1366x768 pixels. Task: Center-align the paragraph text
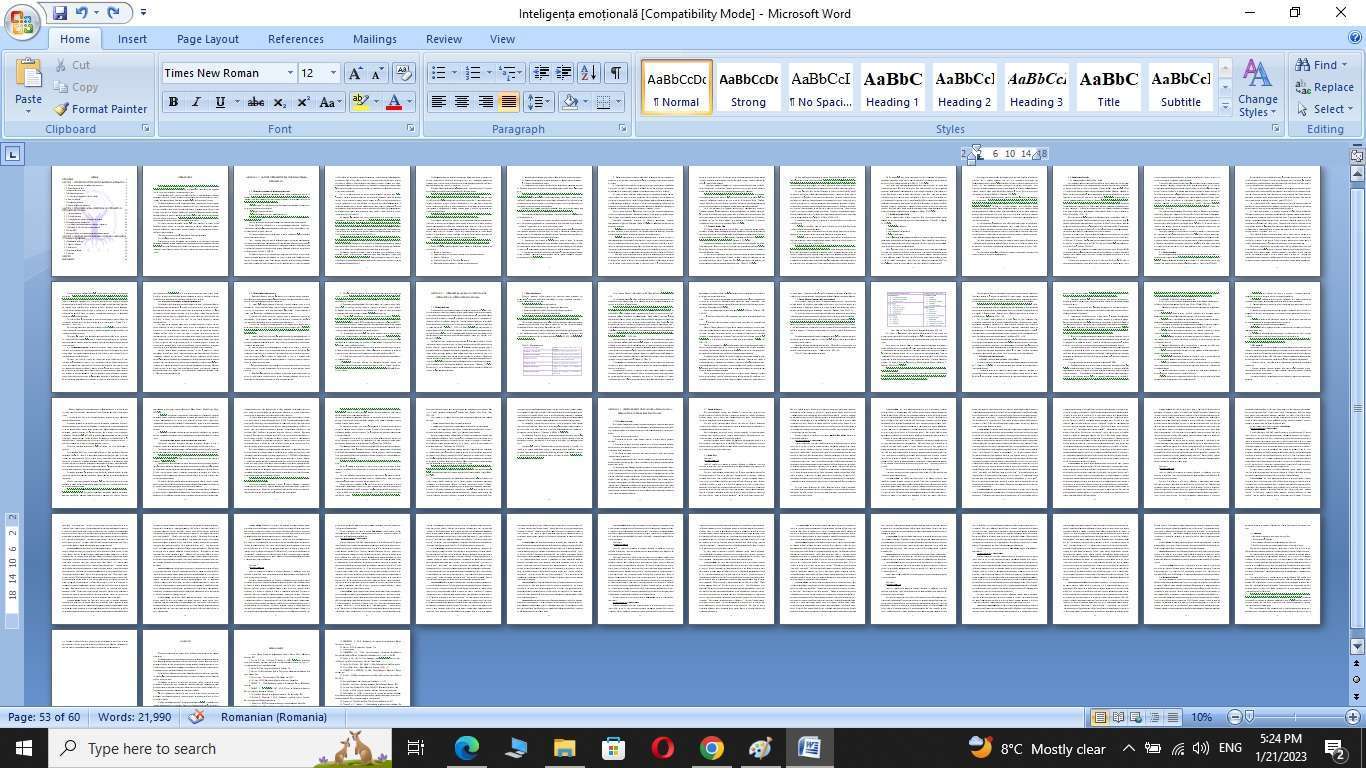[462, 102]
